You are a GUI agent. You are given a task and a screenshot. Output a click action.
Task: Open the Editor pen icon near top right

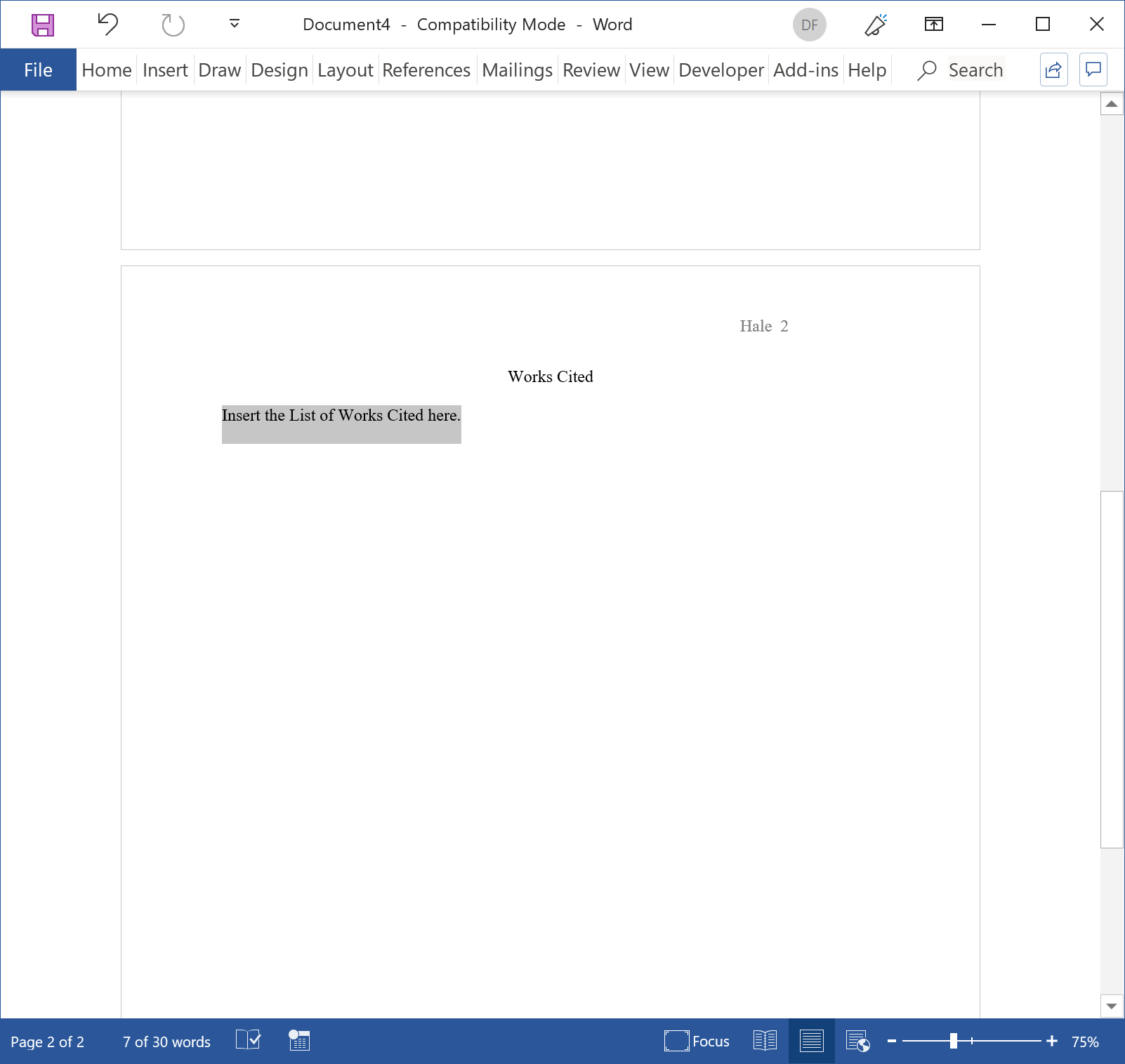coord(874,25)
